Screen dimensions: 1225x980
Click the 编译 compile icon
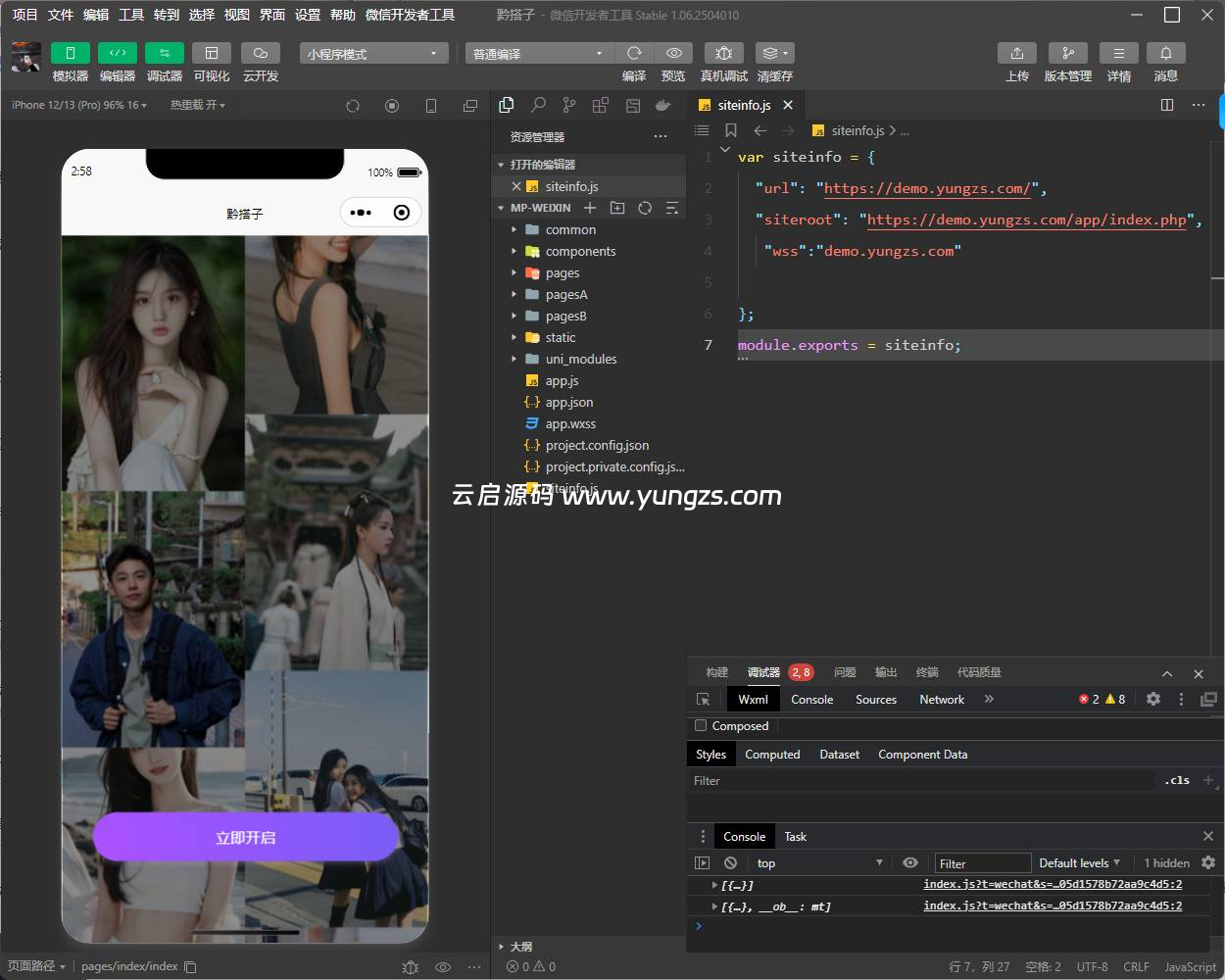click(633, 53)
